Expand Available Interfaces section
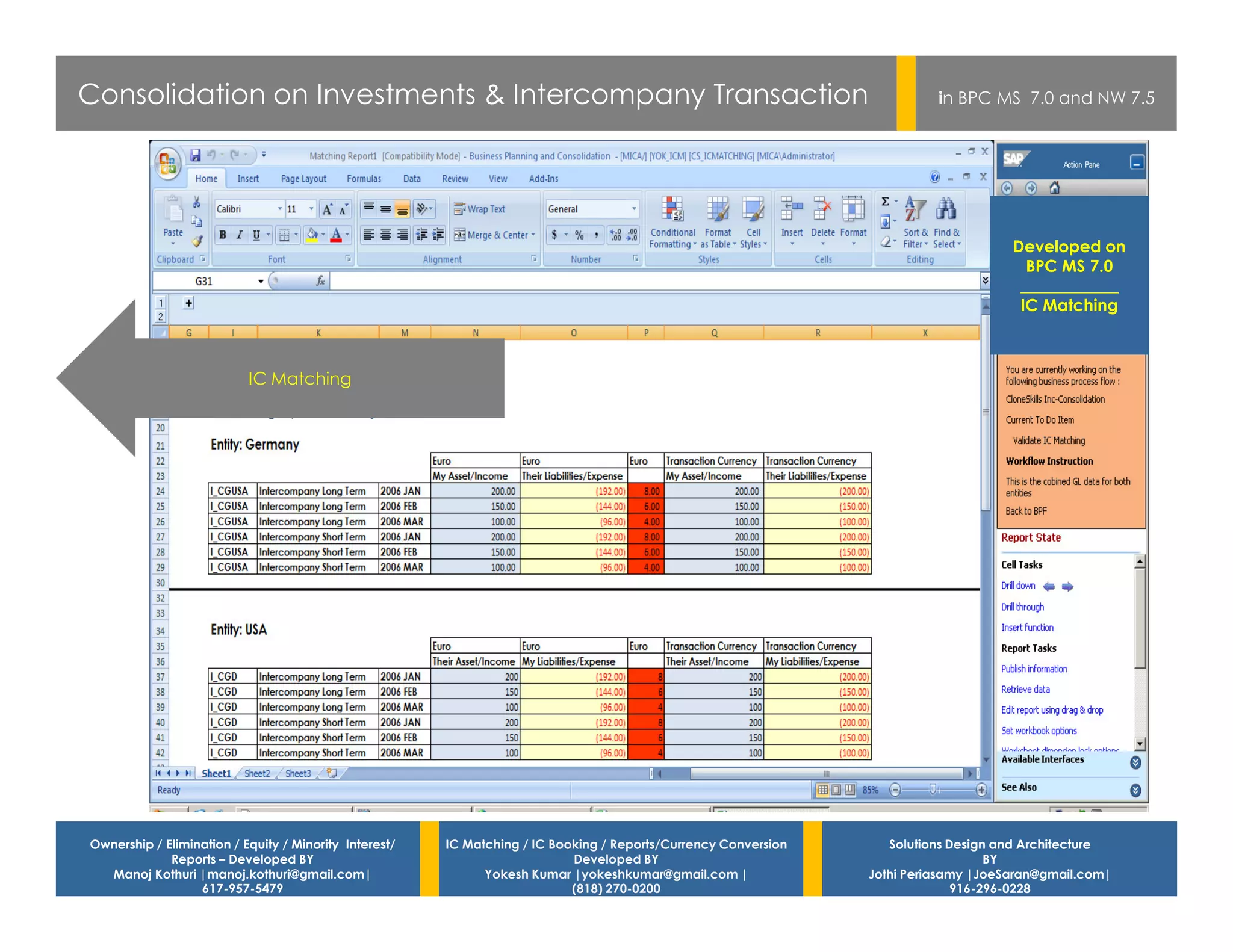The image size is (1233, 952). 1135,762
